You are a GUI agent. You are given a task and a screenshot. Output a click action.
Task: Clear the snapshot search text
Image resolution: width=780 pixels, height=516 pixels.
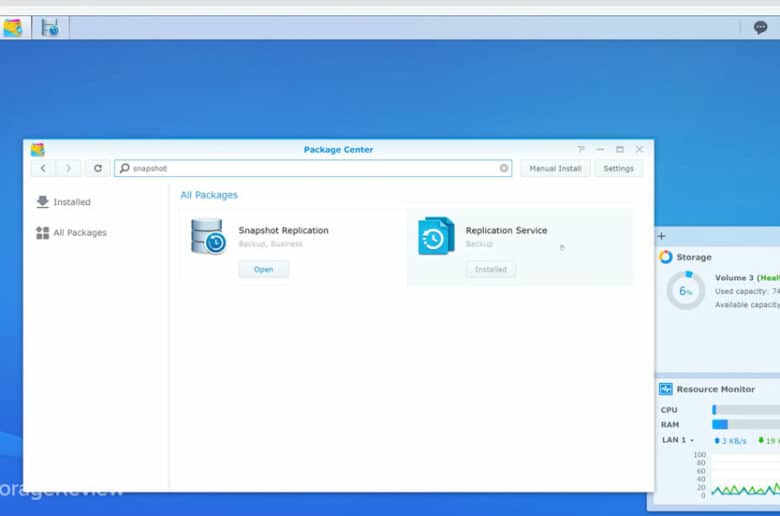[504, 168]
